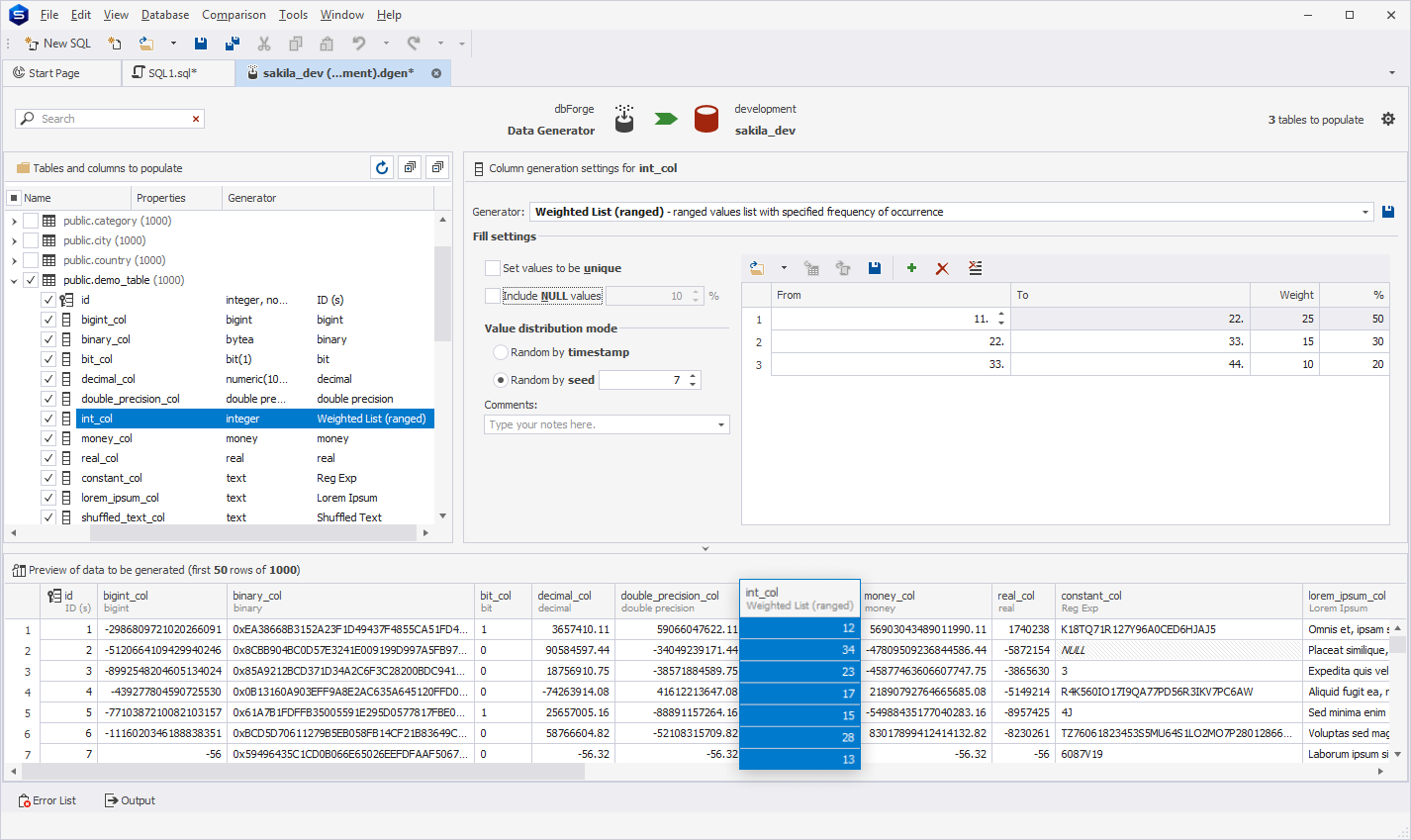Image resolution: width=1411 pixels, height=840 pixels.
Task: Click the Save list icon in weight toolbar
Action: (x=875, y=268)
